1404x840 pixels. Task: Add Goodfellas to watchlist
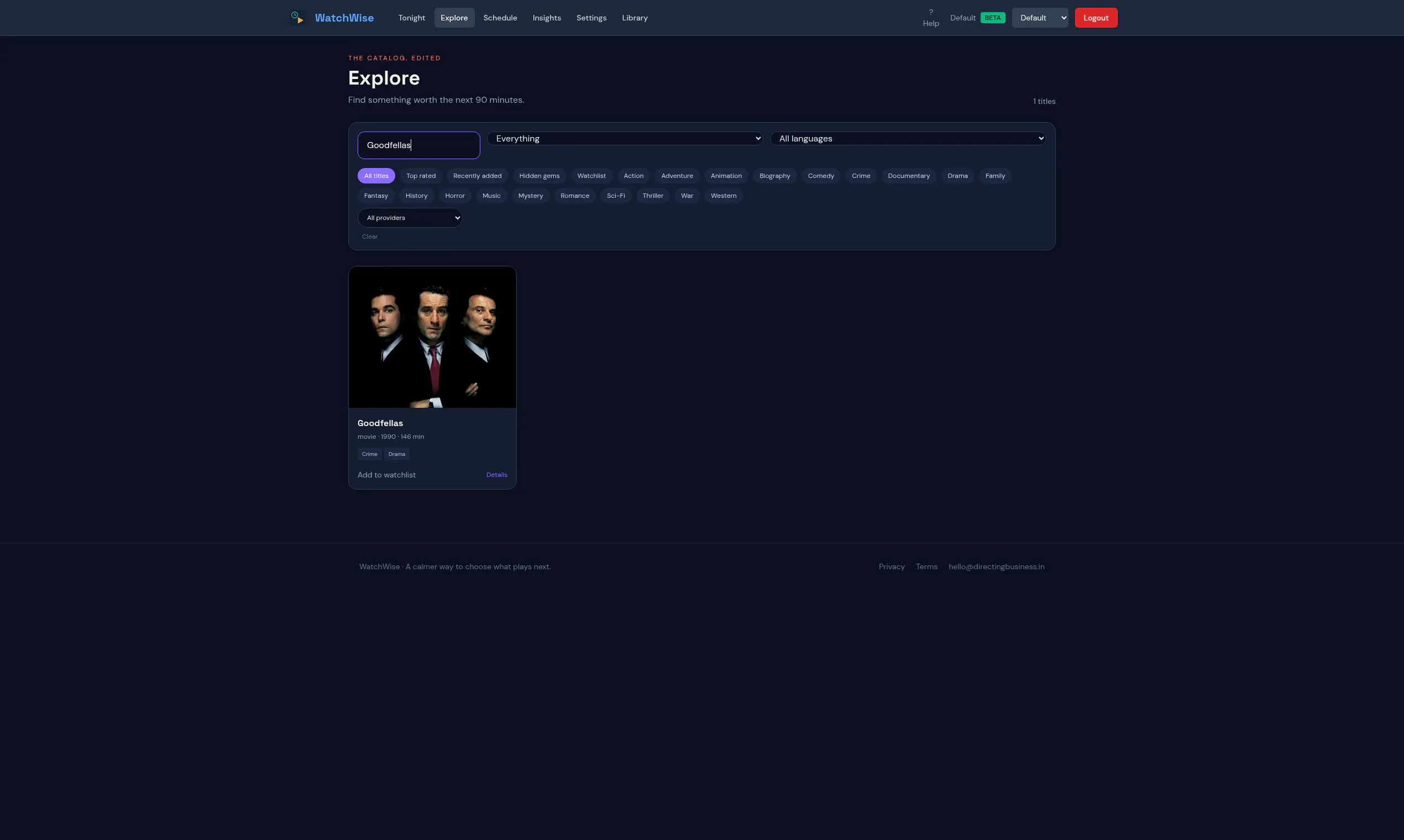click(386, 475)
